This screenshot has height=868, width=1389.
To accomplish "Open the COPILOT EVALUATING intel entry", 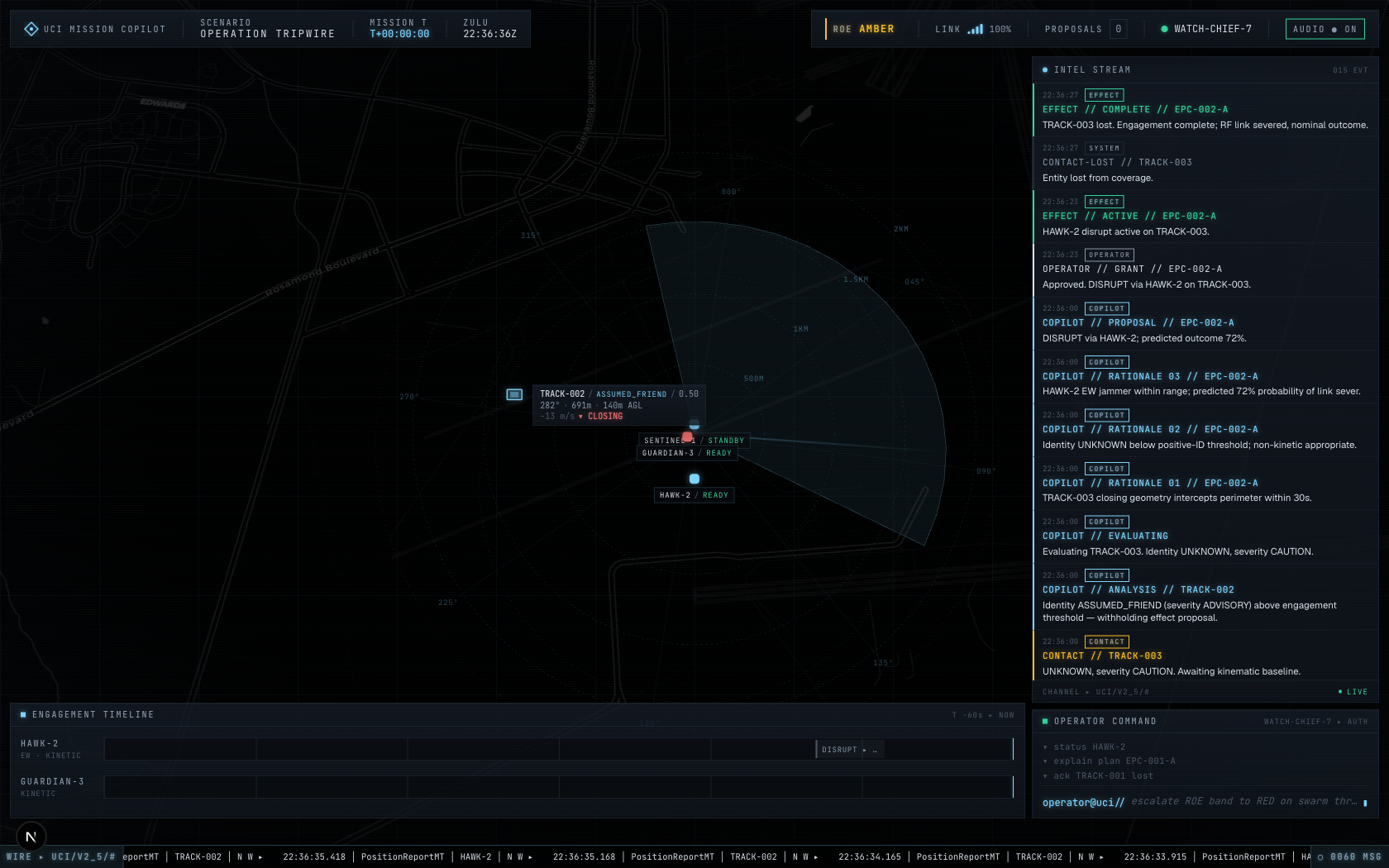I will tap(1205, 537).
